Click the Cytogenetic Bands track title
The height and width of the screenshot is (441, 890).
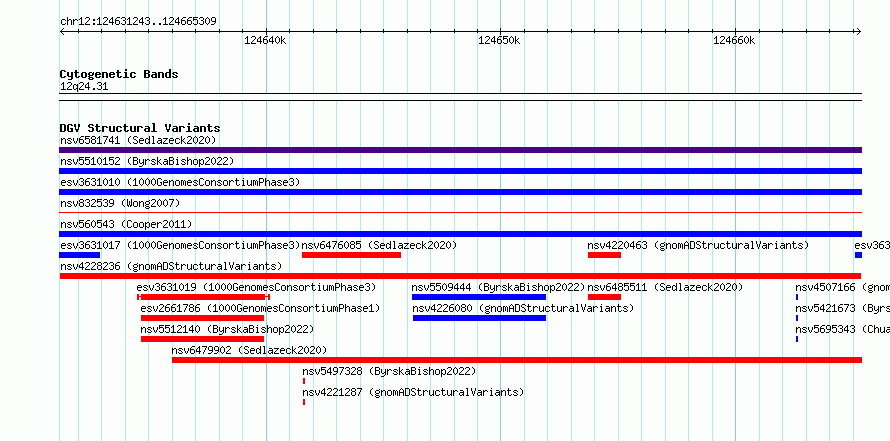click(x=119, y=74)
